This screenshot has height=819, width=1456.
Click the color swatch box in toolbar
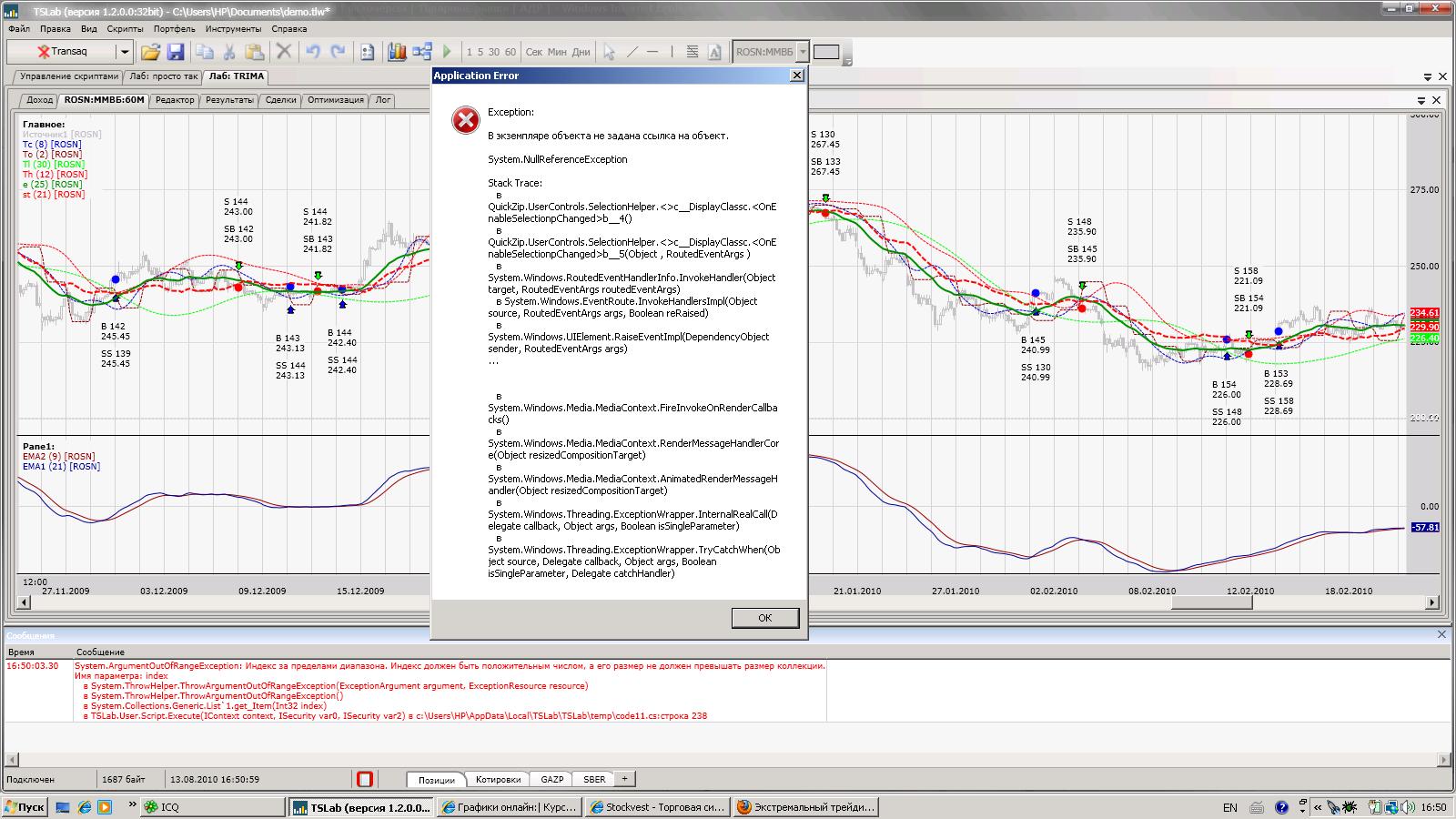(x=826, y=52)
